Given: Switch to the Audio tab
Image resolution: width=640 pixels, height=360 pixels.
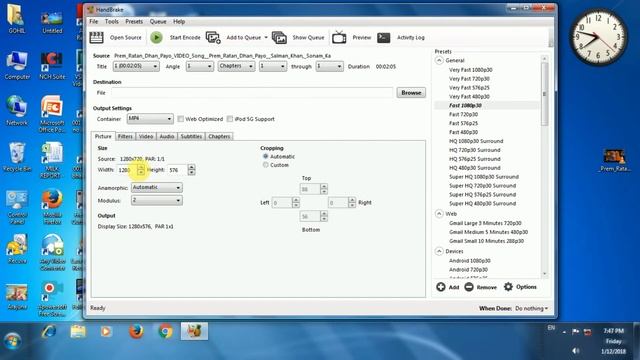Looking at the screenshot, I should 167,137.
